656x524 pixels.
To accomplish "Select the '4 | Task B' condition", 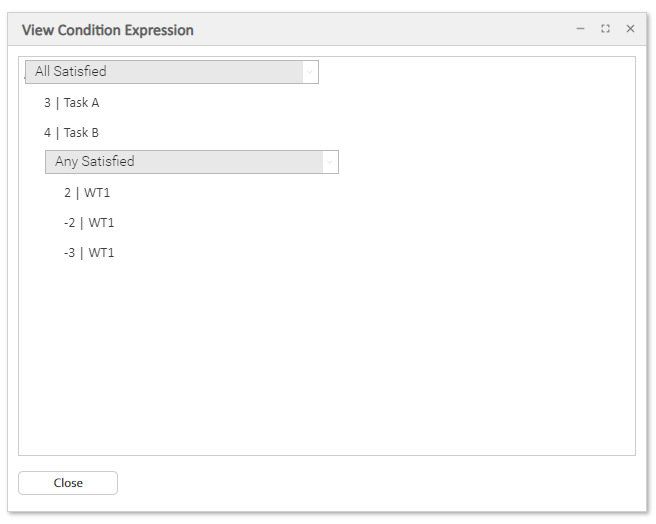I will 72,133.
